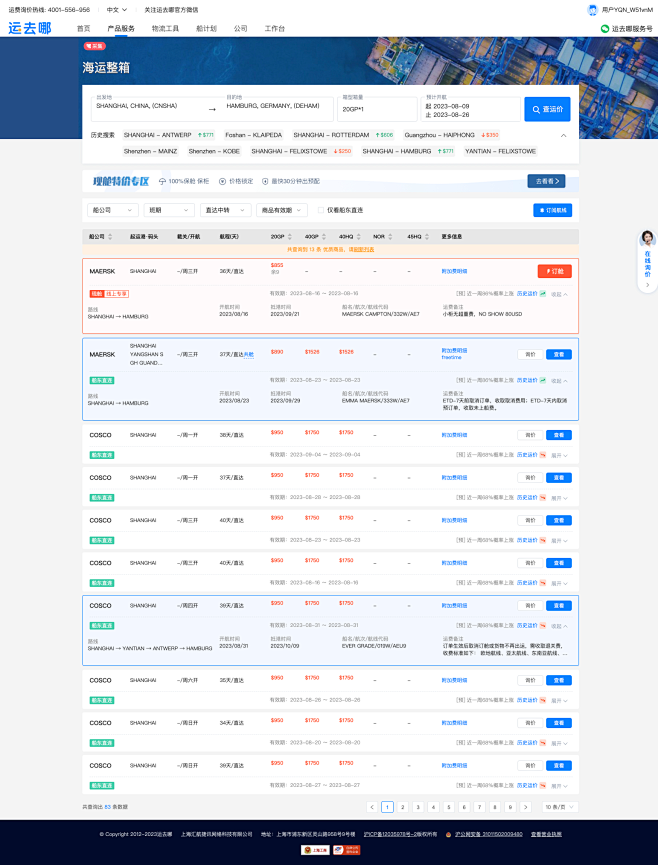Go to the next results page arrow
This screenshot has height=865, width=658.
point(526,807)
